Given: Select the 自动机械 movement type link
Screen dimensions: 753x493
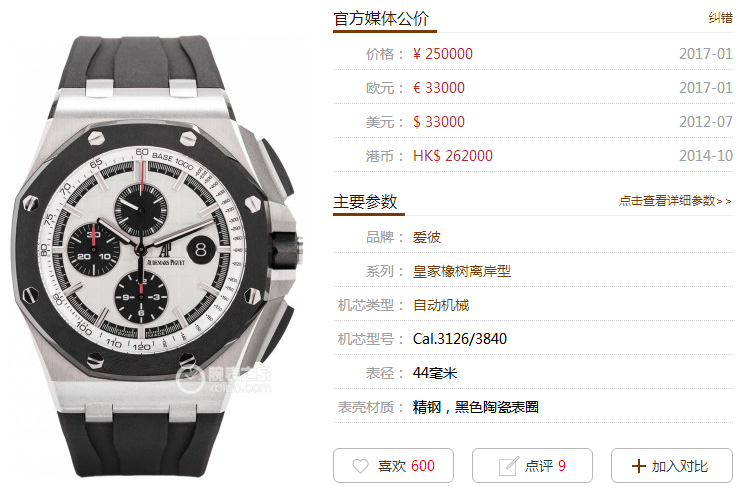Looking at the screenshot, I should [441, 305].
